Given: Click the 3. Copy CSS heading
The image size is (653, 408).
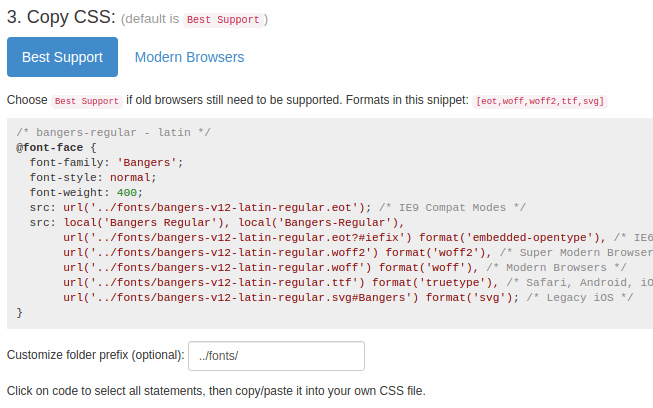Looking at the screenshot, I should [61, 17].
